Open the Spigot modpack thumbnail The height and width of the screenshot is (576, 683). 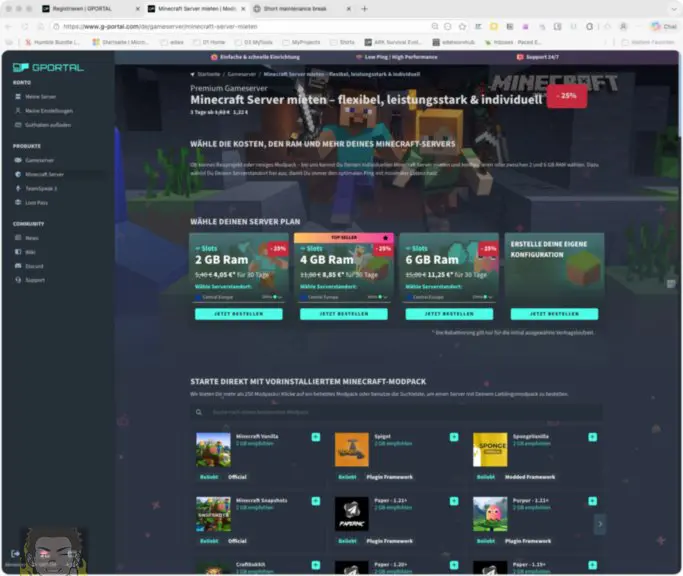pos(352,450)
